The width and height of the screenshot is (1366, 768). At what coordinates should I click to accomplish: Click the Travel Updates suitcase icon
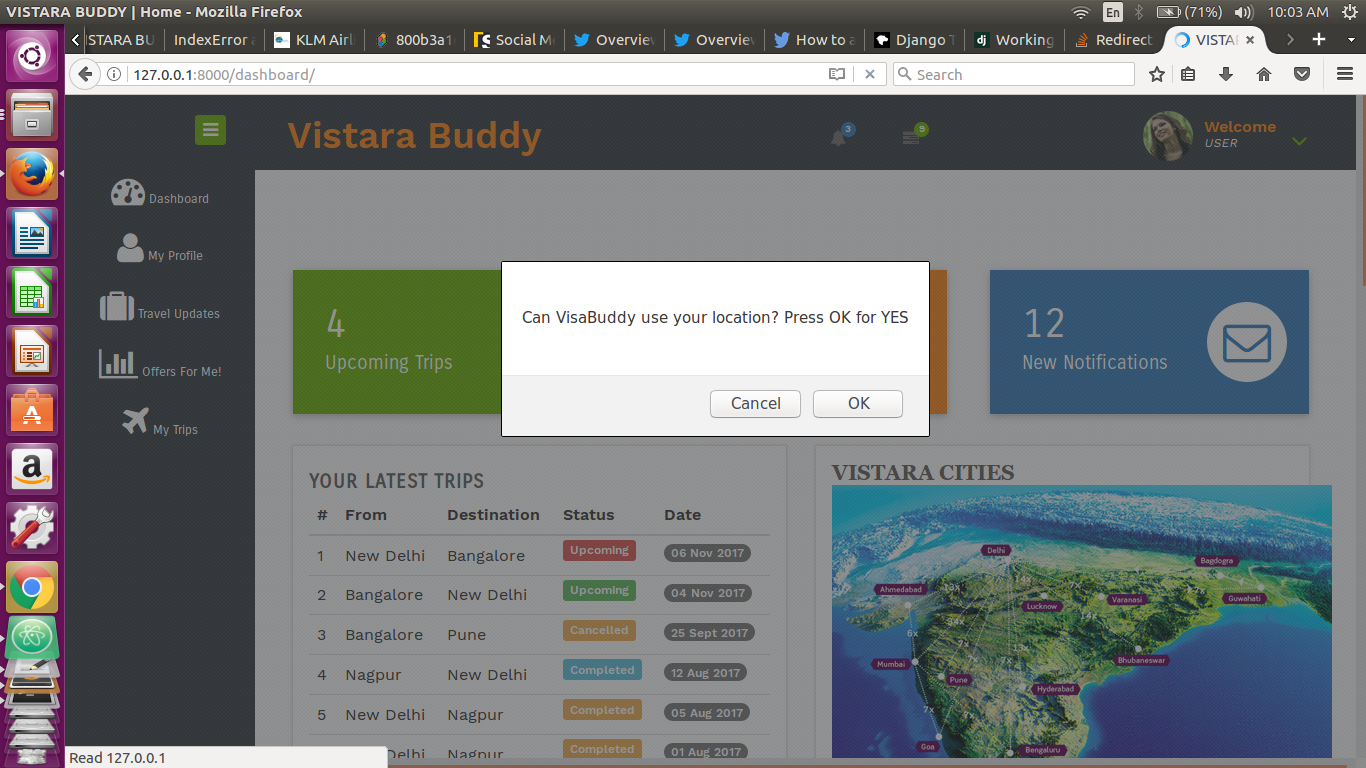pyautogui.click(x=117, y=306)
